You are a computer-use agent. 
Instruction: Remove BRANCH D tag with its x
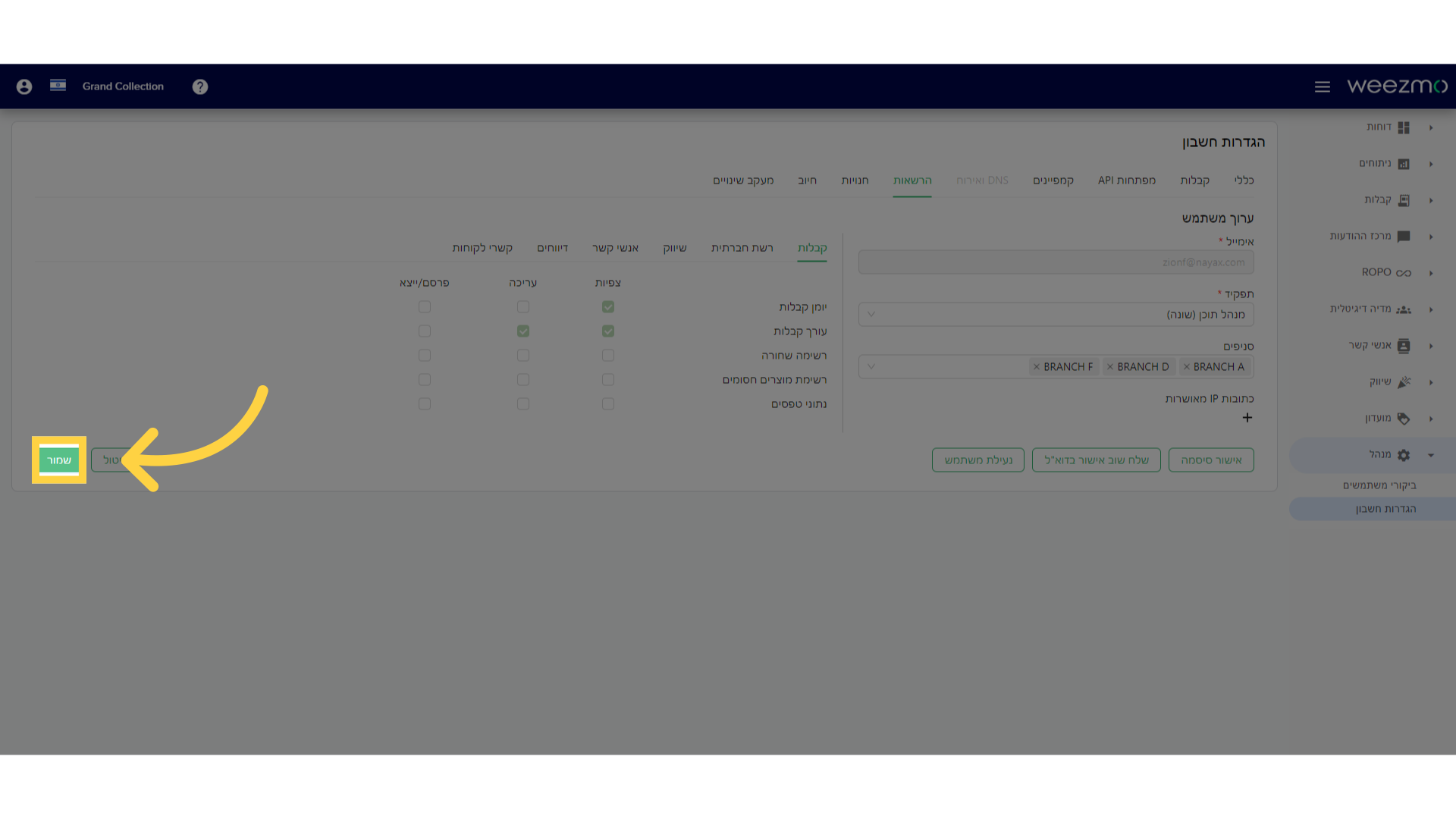pos(1110,367)
